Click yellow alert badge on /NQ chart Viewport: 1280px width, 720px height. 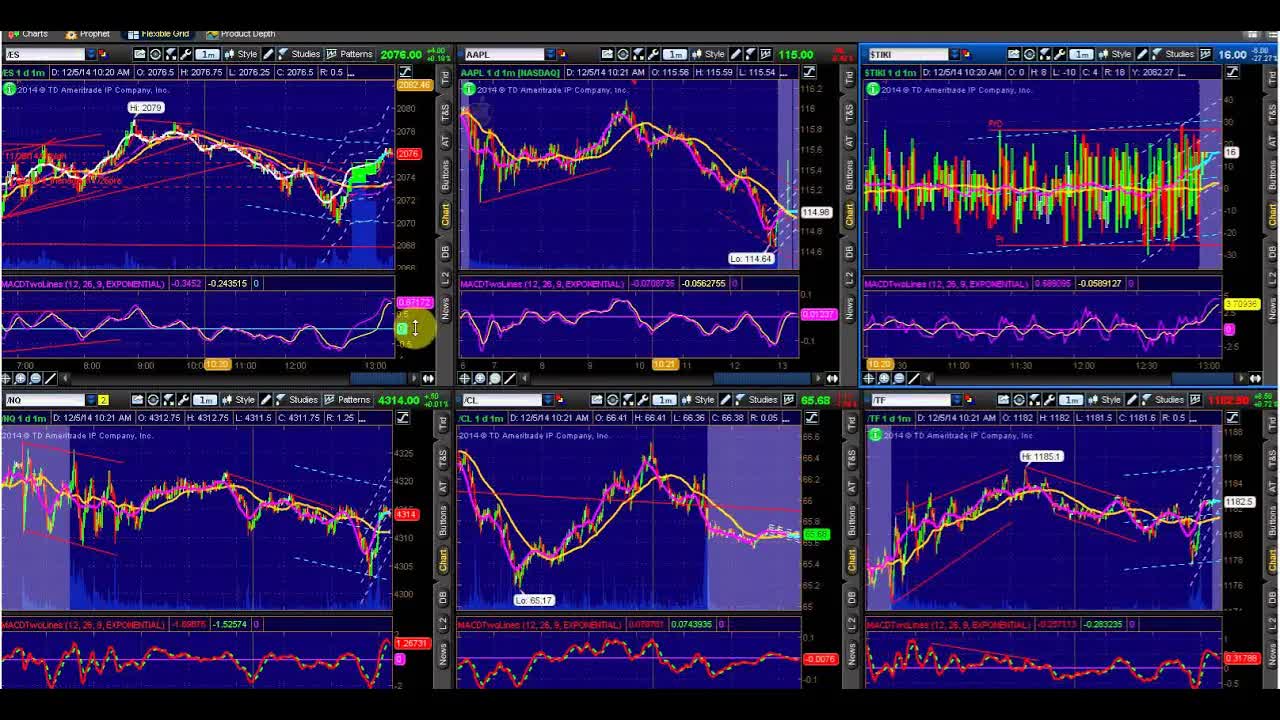(103, 400)
